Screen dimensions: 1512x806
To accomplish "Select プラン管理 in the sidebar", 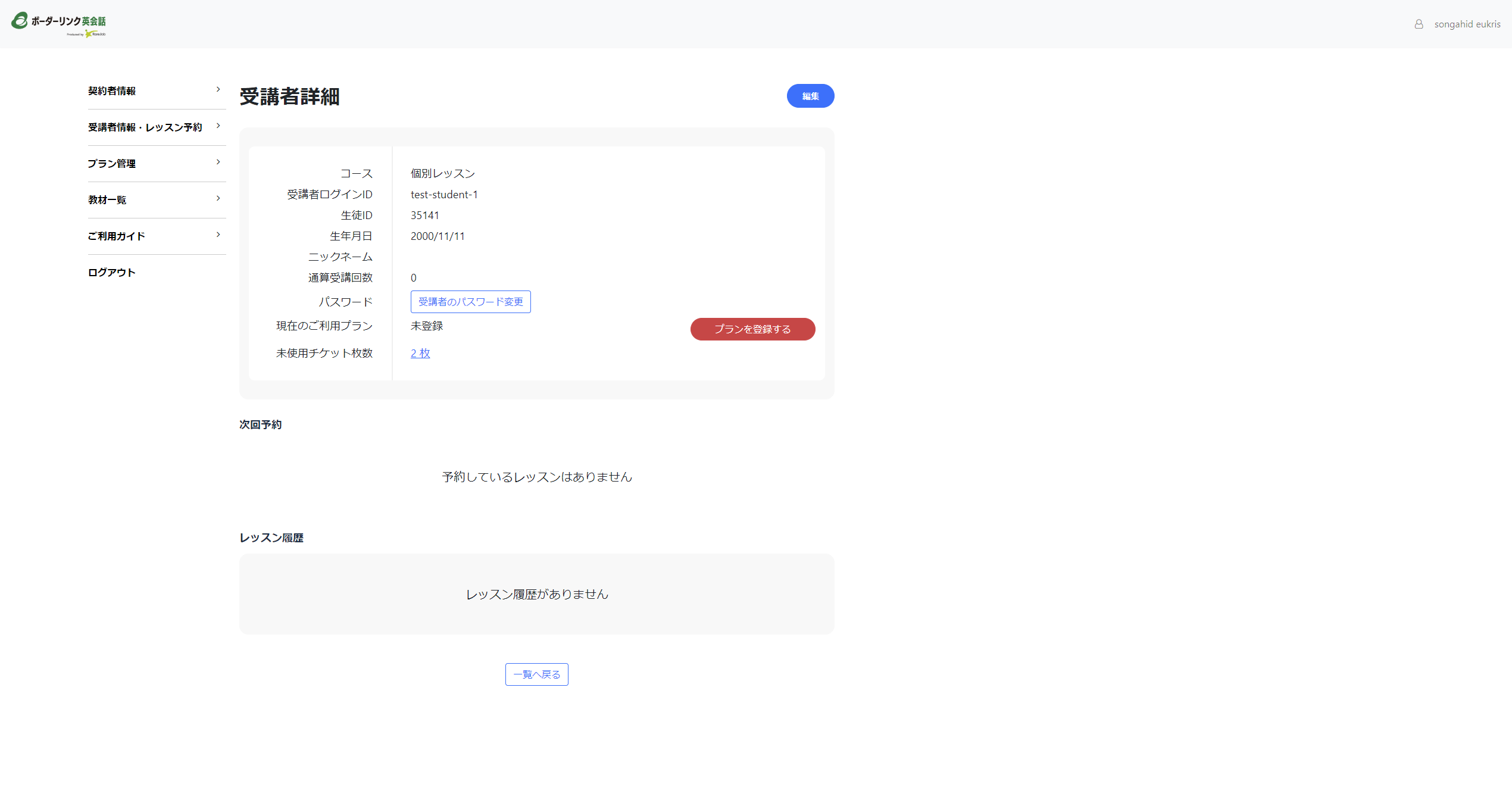I will (112, 164).
